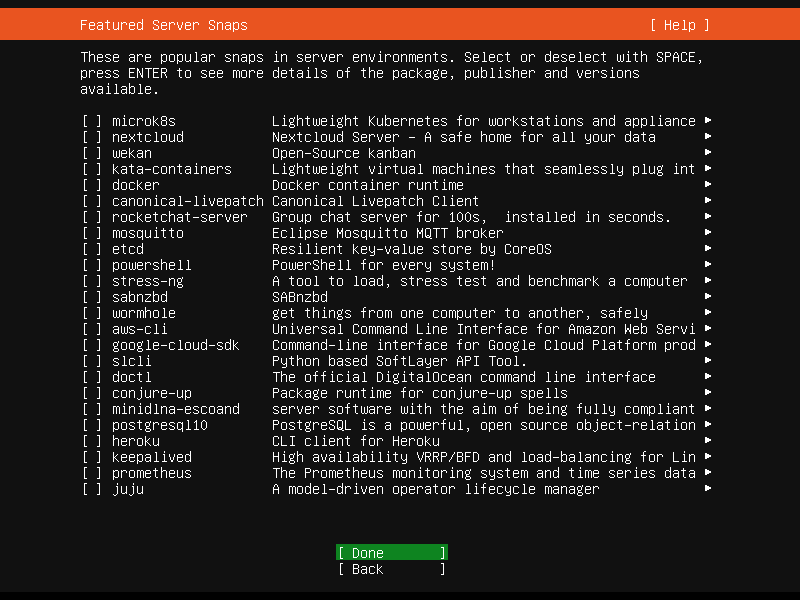Toggle the docker snap checkbox

[92, 185]
